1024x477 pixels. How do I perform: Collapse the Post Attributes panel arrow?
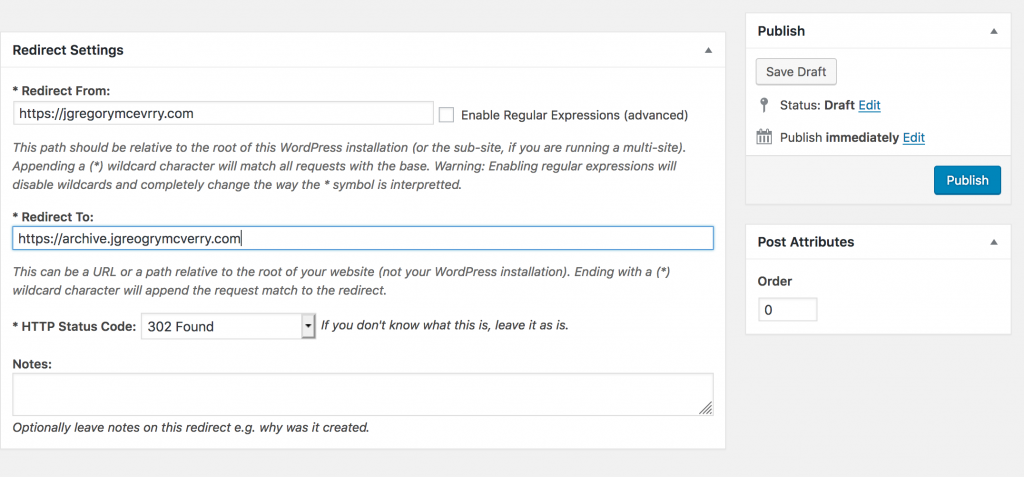click(993, 242)
